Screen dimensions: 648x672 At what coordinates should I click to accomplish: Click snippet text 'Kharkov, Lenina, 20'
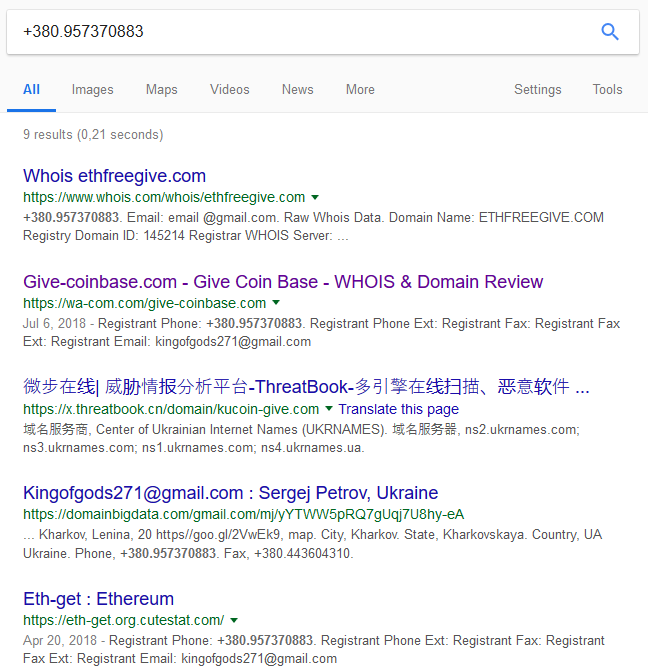click(95, 535)
